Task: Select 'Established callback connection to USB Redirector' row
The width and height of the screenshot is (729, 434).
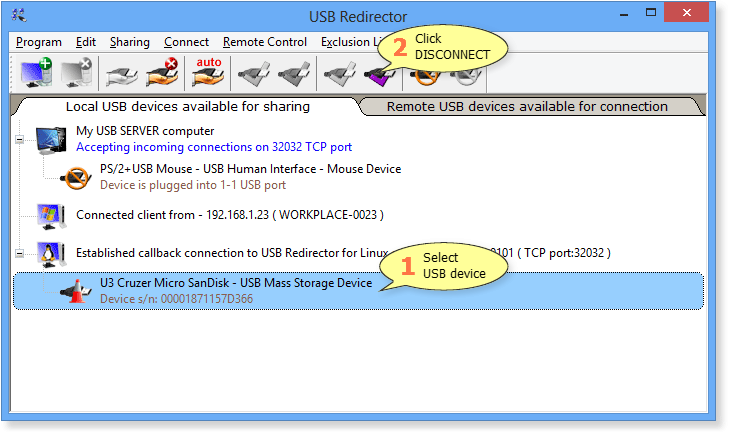Action: point(343,253)
